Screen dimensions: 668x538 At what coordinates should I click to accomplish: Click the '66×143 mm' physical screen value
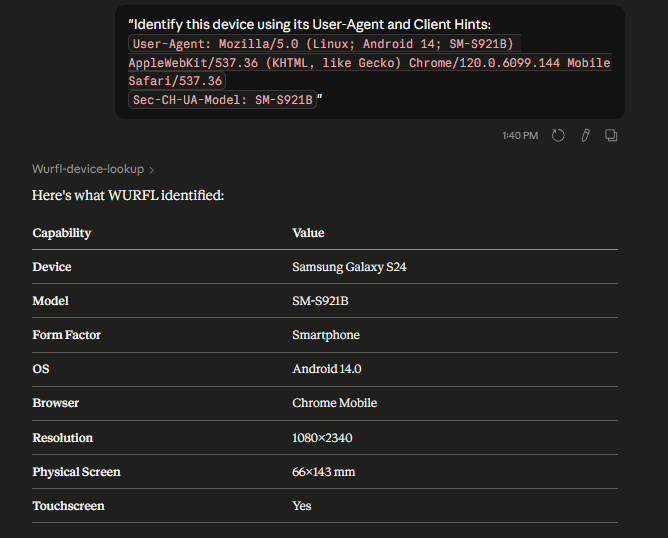[x=323, y=472]
